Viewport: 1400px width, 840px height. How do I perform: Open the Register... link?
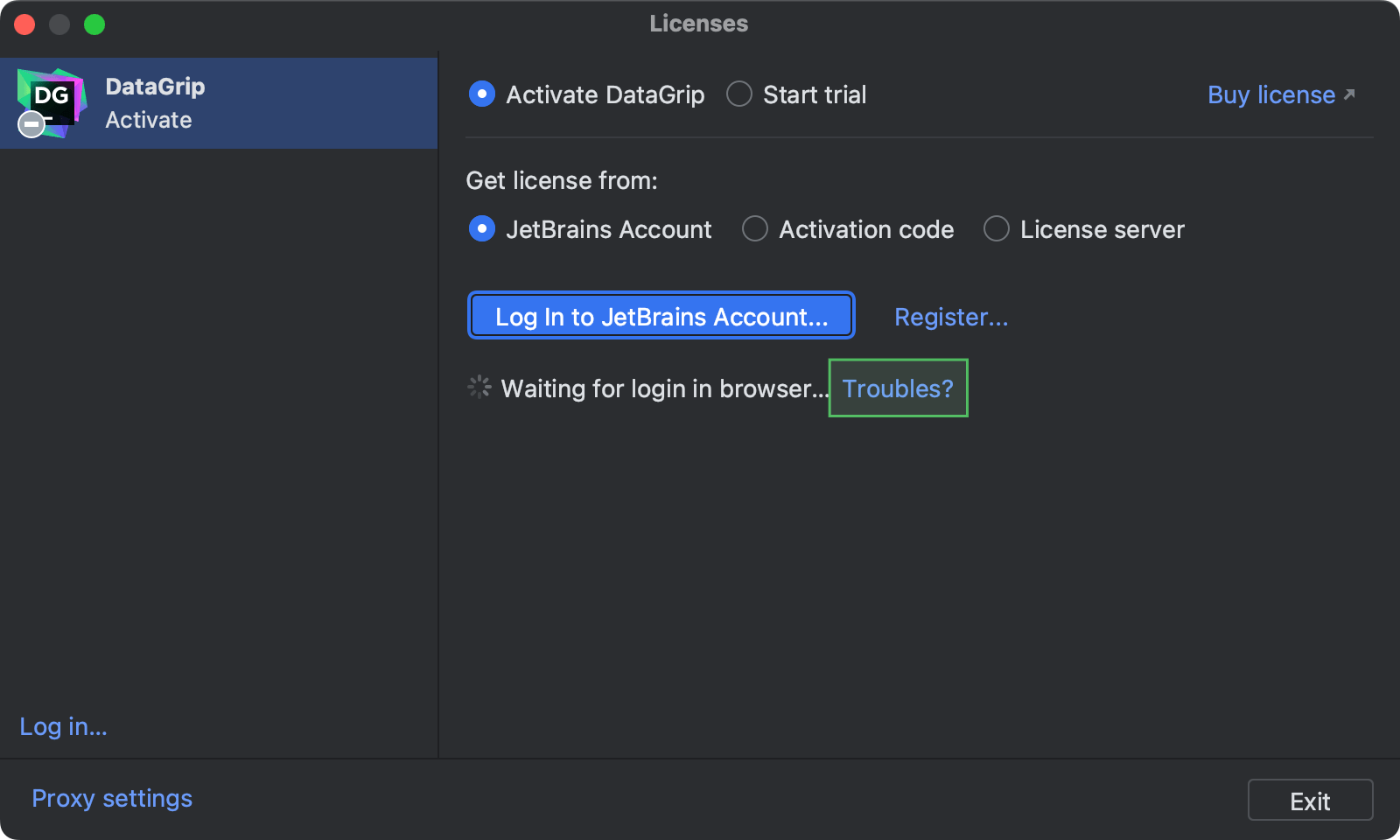click(951, 317)
